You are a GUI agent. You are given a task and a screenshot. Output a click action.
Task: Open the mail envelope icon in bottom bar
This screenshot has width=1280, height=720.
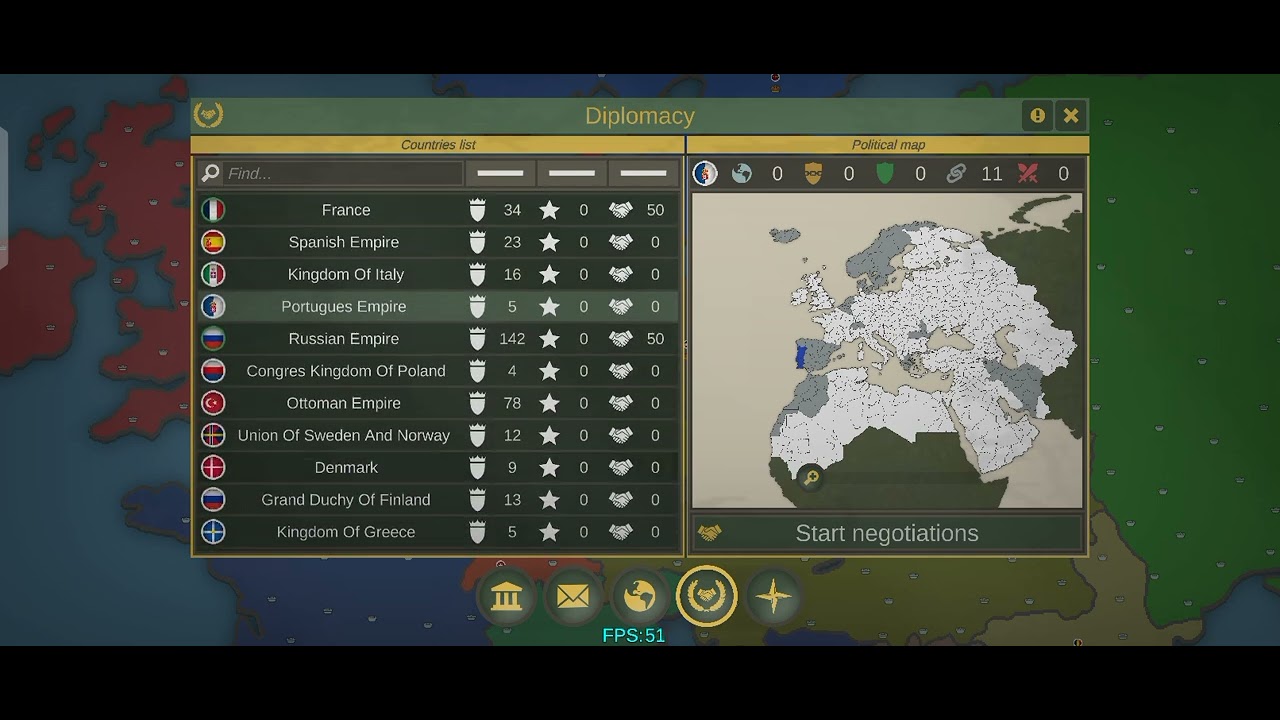[x=573, y=597]
